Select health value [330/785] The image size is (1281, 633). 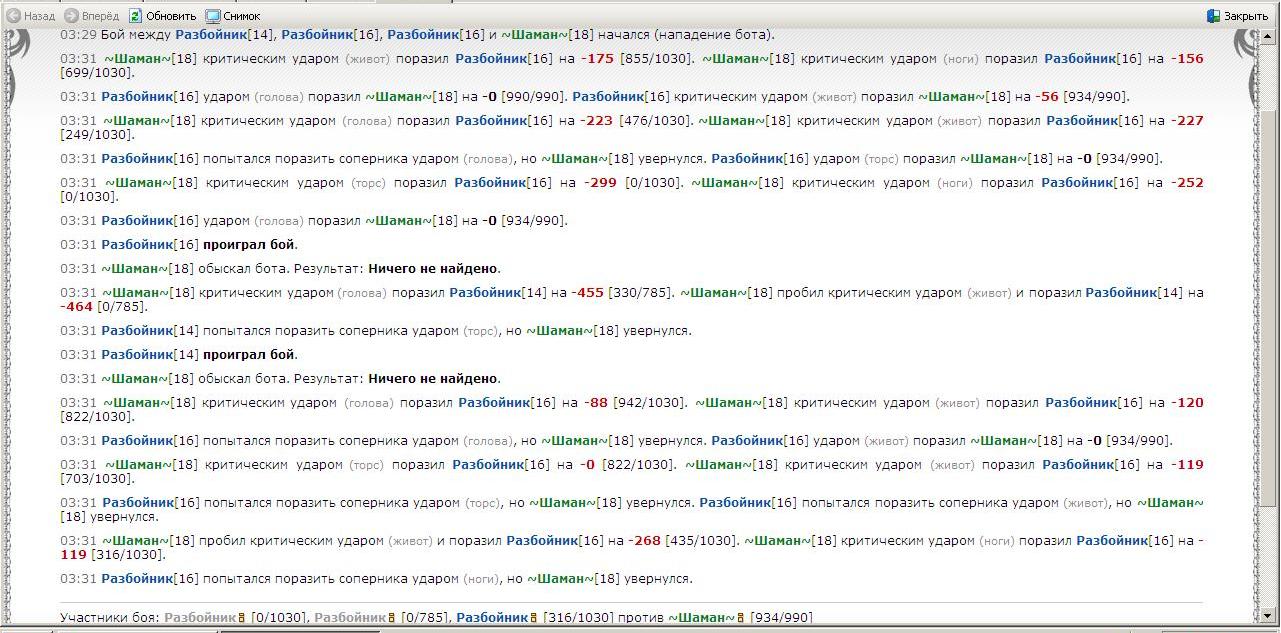643,292
